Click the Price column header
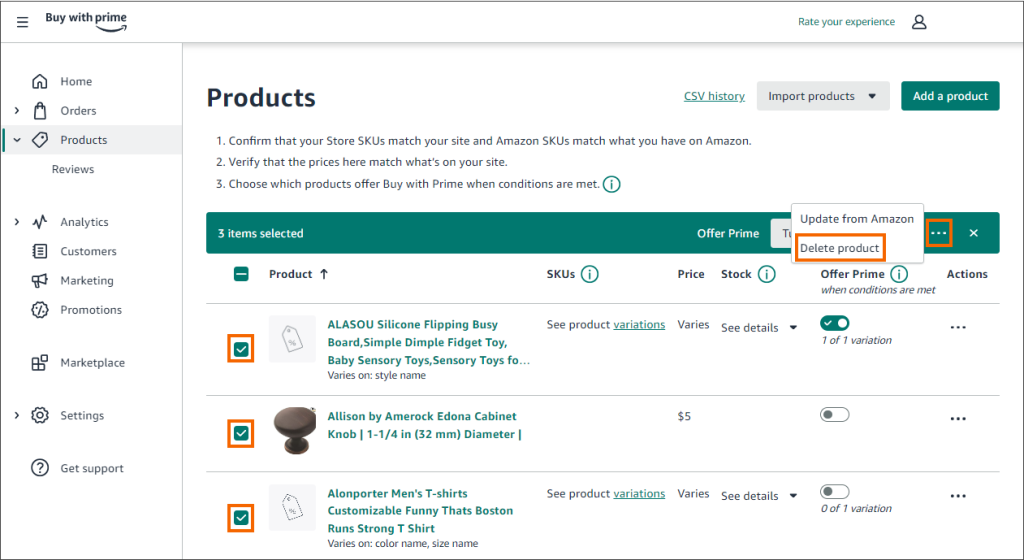 click(x=691, y=274)
